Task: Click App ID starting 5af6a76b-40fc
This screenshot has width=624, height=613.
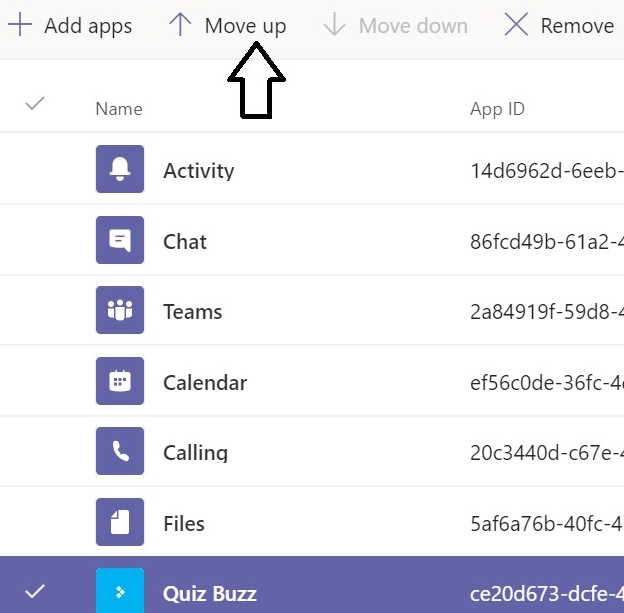Action: 547,523
